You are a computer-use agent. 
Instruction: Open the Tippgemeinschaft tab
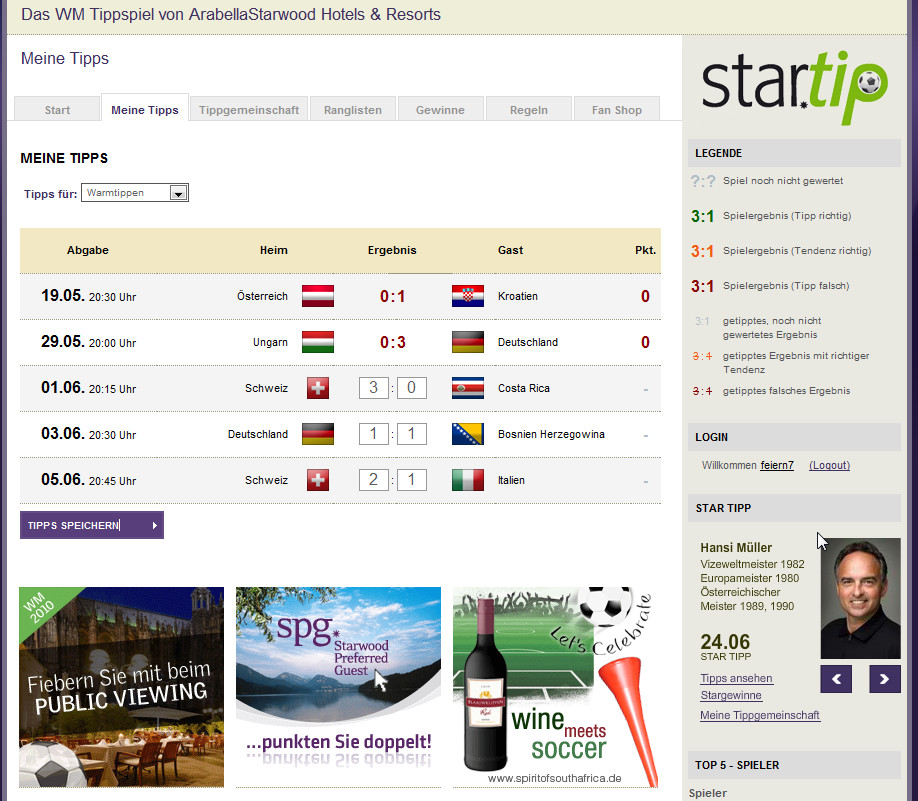249,109
